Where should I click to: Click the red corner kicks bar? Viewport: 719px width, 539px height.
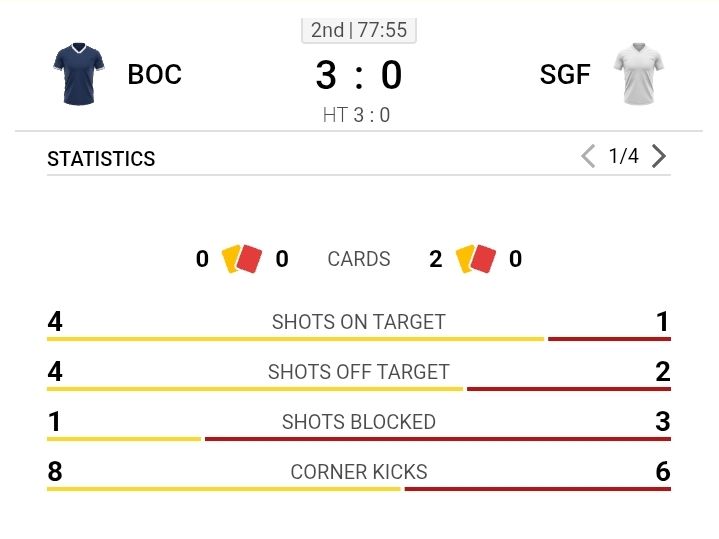[x=537, y=489]
